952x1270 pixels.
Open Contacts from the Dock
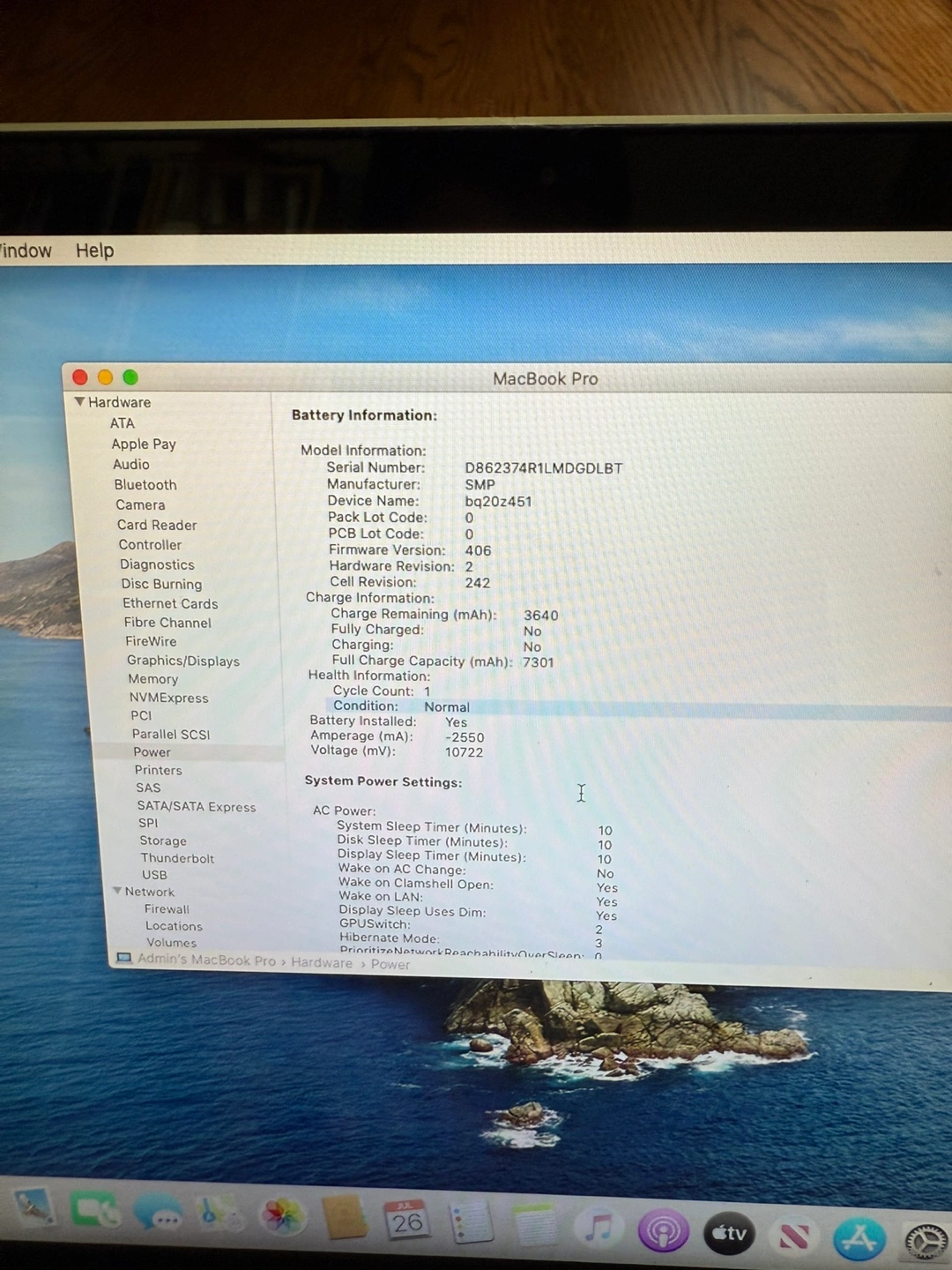(x=345, y=1219)
